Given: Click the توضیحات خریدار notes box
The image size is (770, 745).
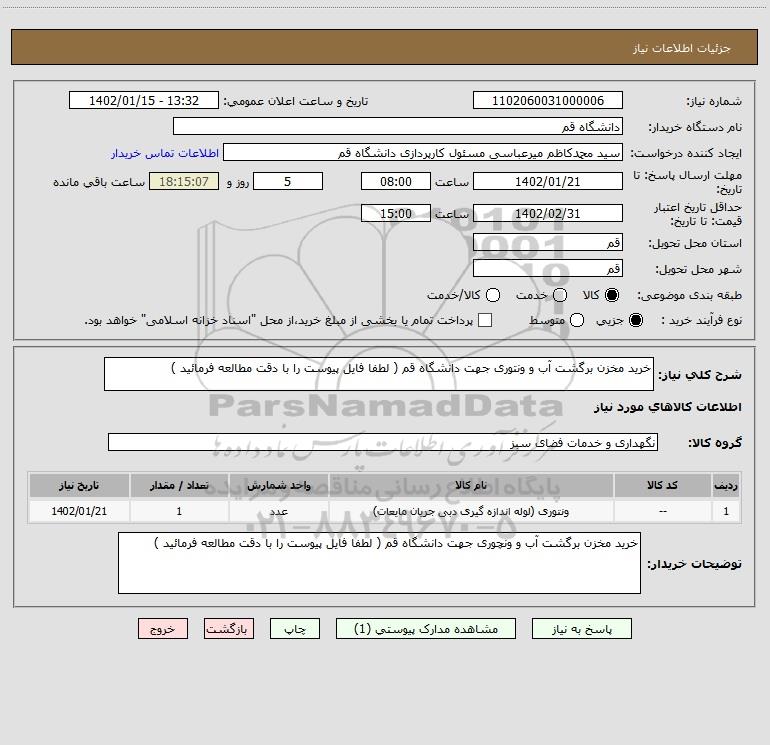Looking at the screenshot, I should (379, 563).
